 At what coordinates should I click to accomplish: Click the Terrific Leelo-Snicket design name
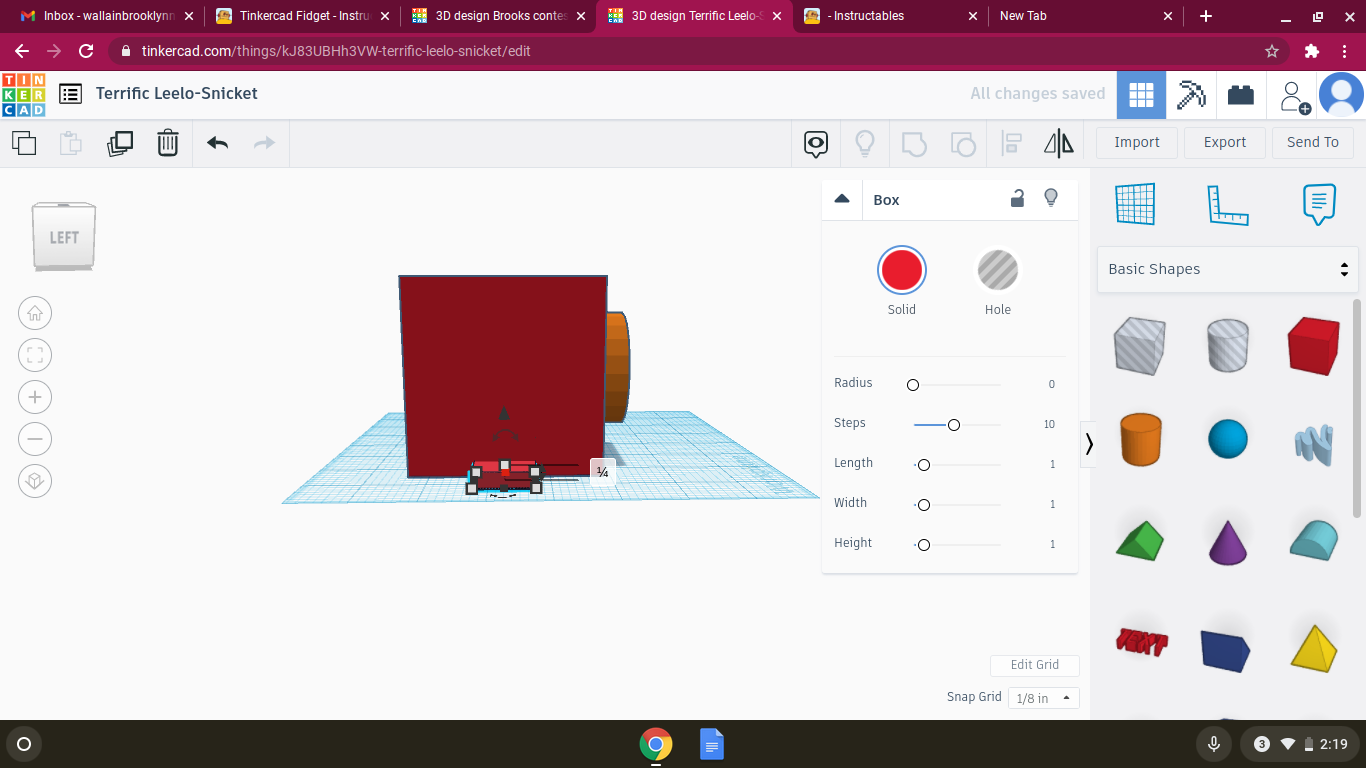(x=177, y=93)
